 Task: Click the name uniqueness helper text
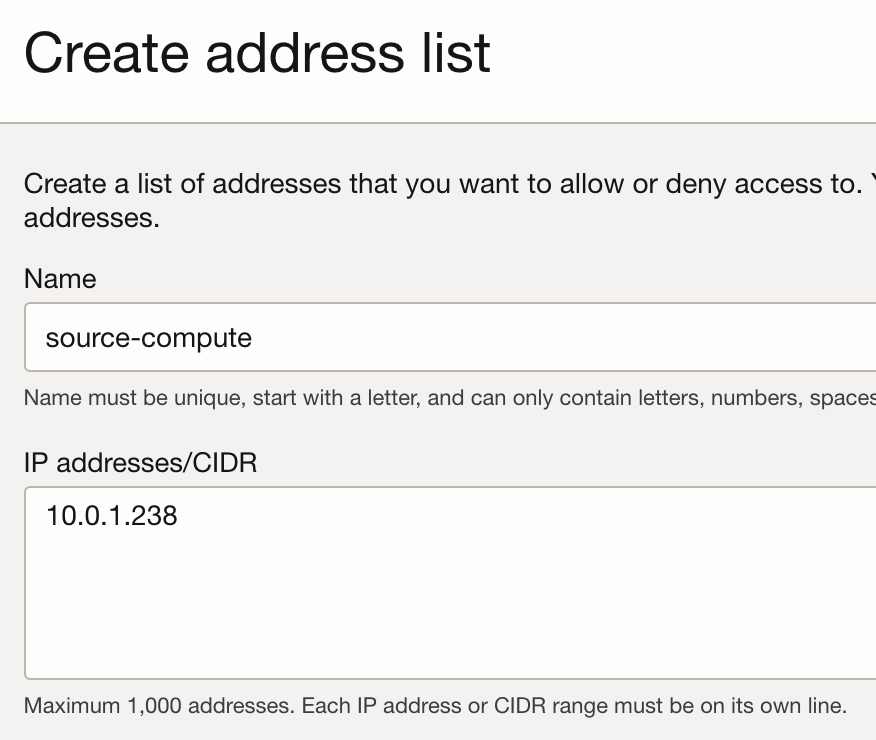coord(450,398)
